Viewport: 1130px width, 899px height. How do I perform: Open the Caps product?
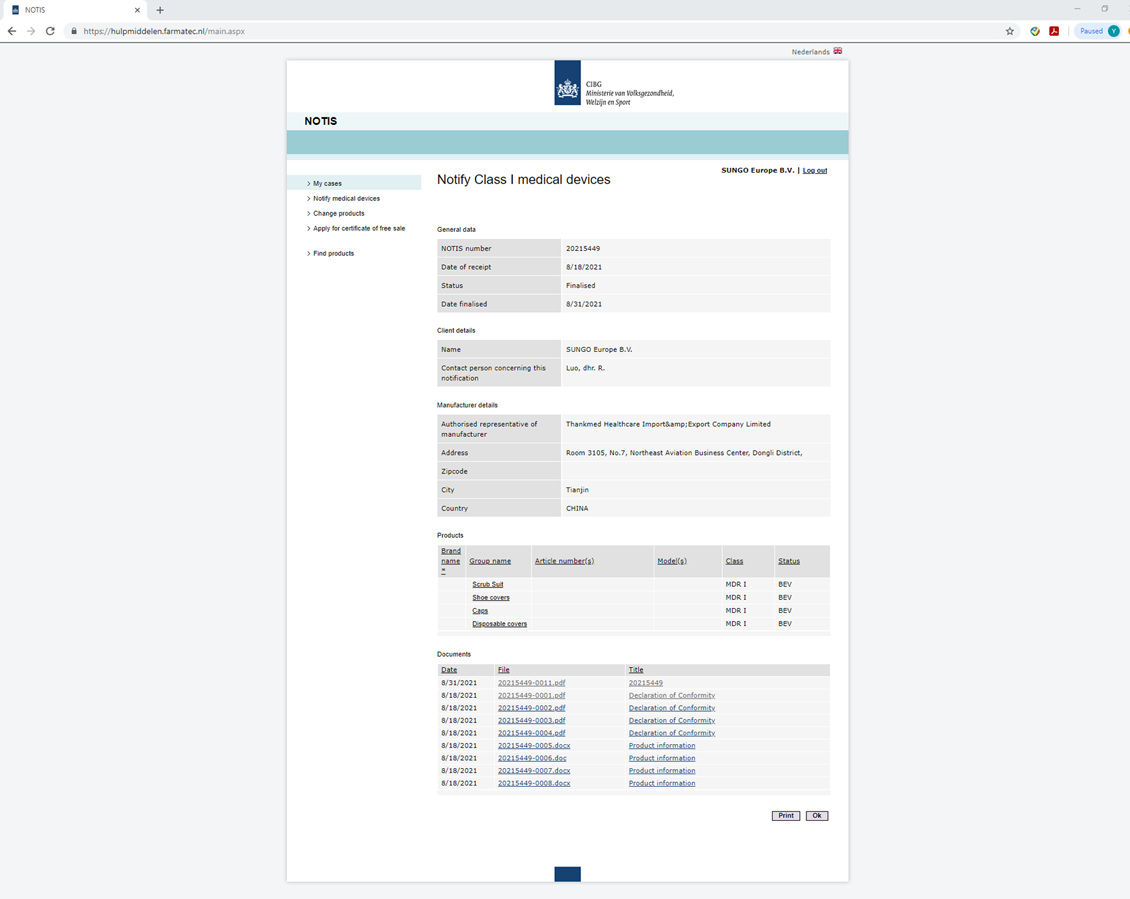(480, 611)
